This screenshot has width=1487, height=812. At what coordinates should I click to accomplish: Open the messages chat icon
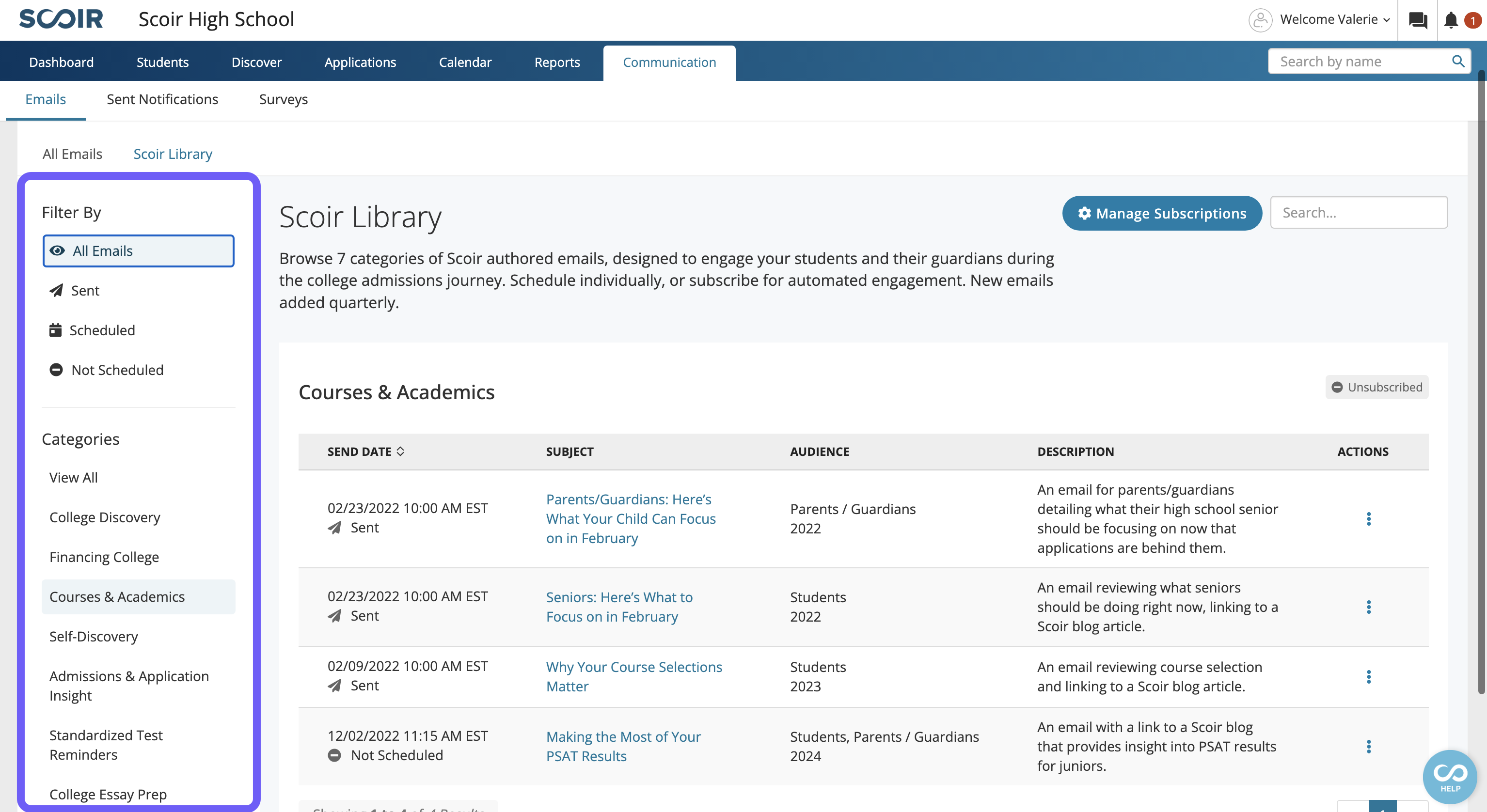point(1418,20)
